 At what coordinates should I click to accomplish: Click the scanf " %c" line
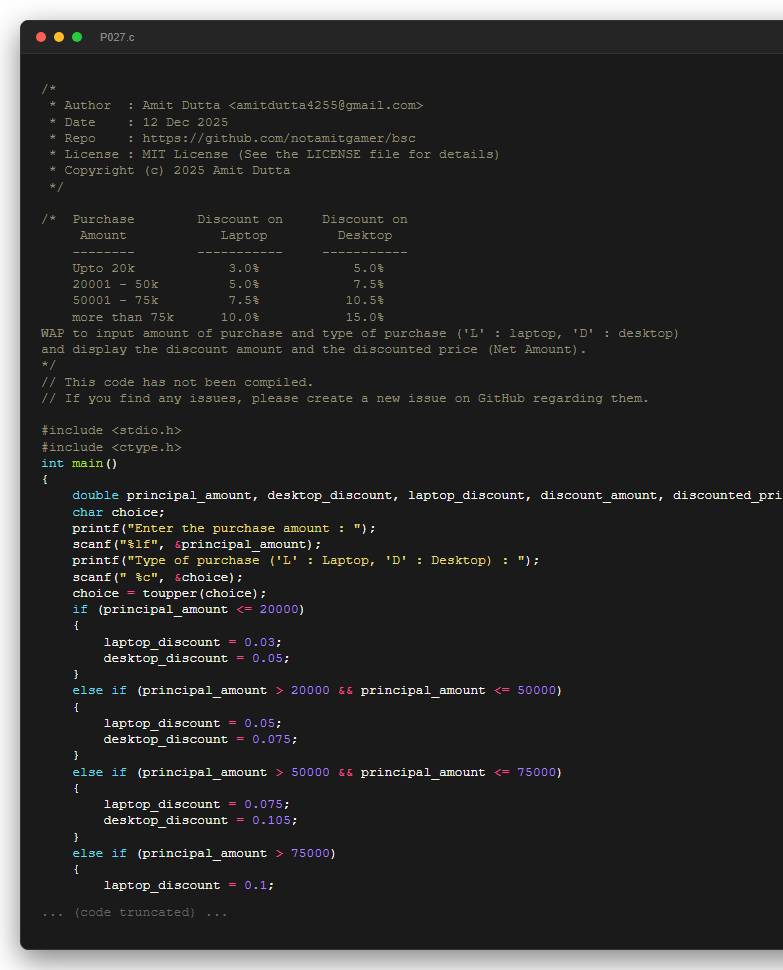[x=158, y=577]
